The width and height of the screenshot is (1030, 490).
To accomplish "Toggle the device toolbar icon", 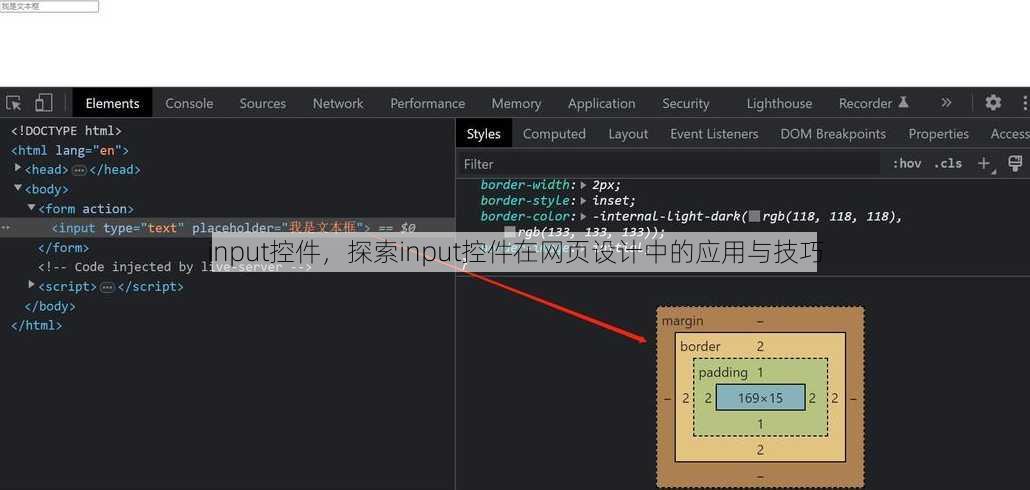I will pos(43,102).
